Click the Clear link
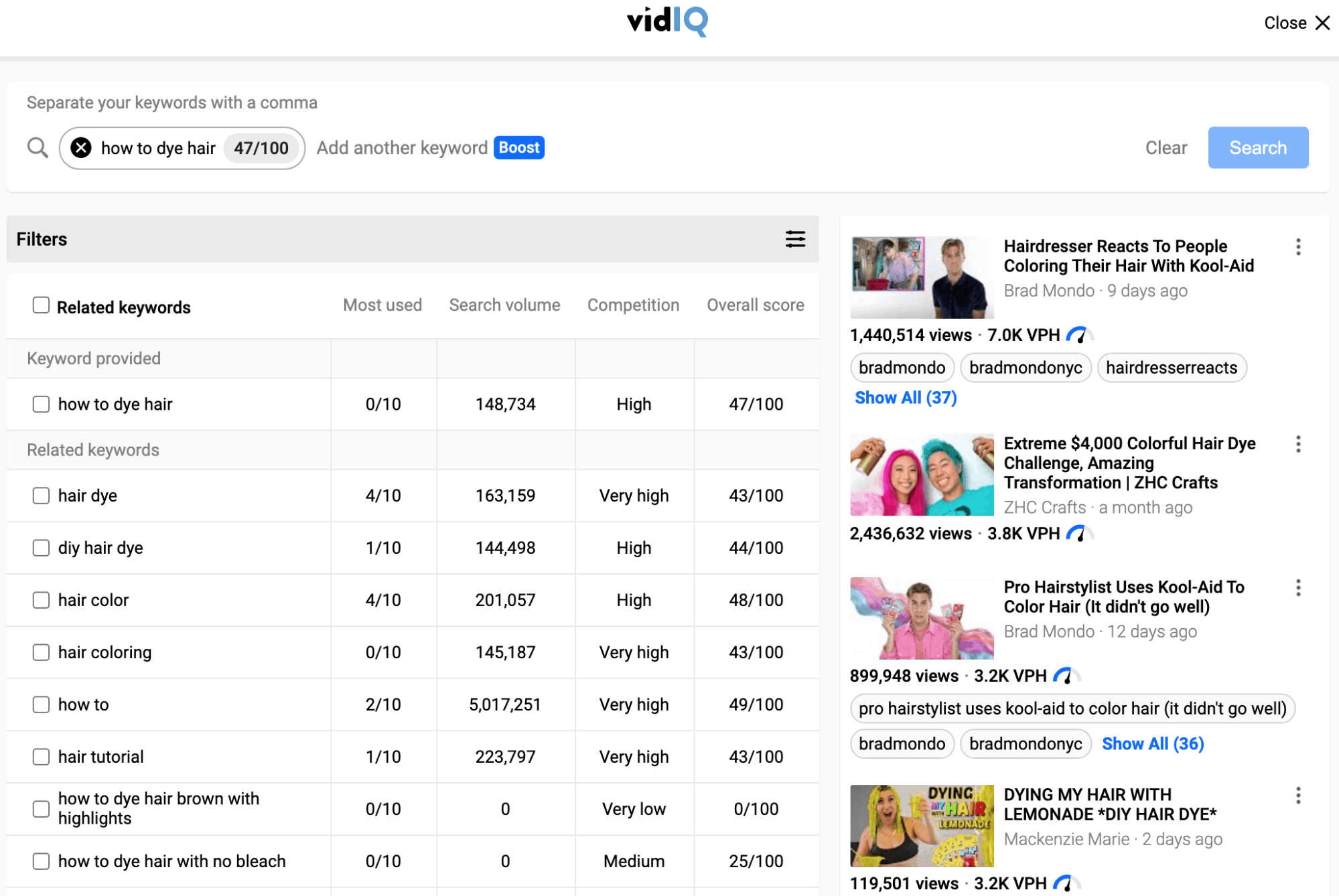 1166,147
